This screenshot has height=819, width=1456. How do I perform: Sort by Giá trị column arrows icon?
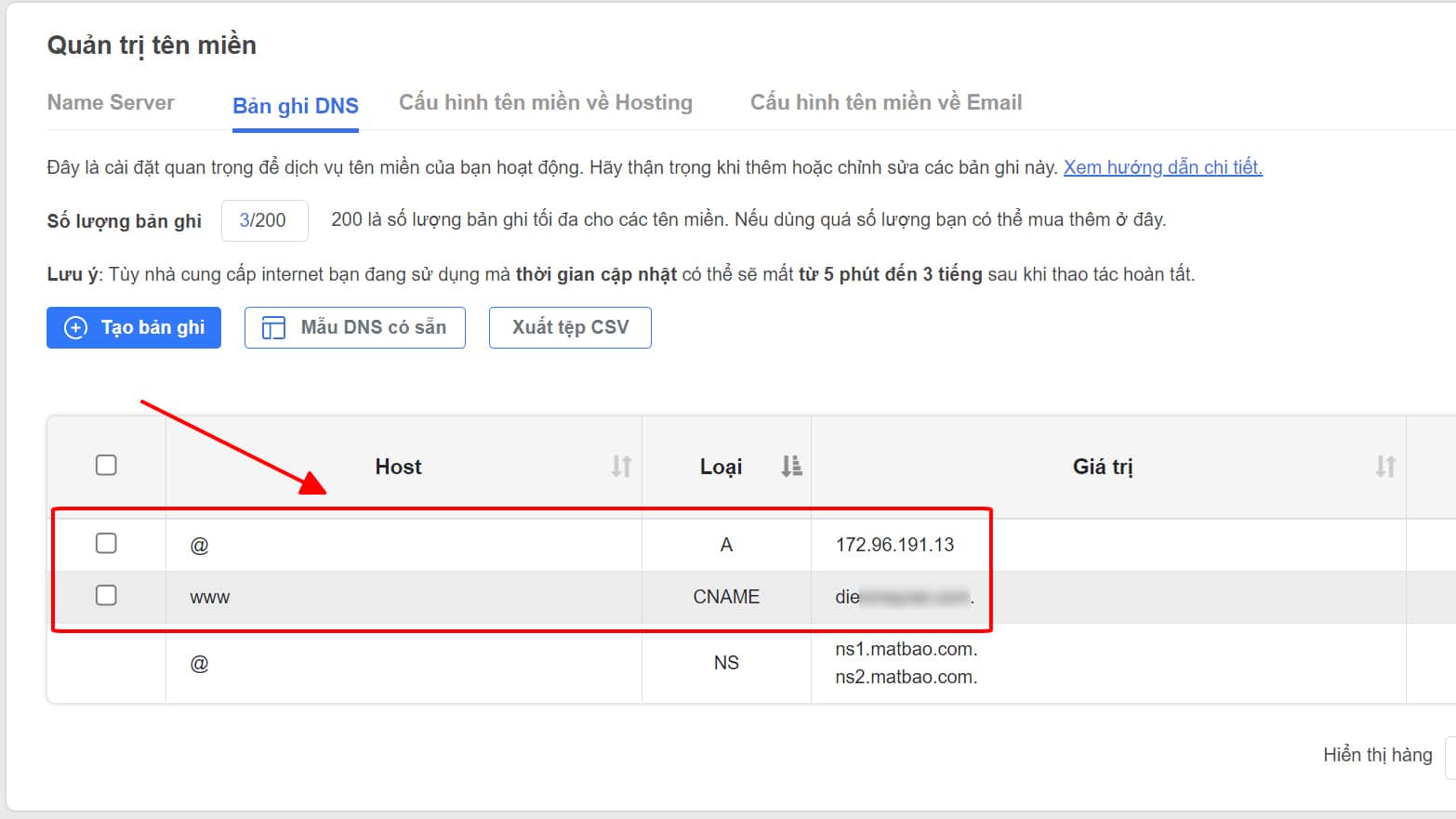point(1385,467)
